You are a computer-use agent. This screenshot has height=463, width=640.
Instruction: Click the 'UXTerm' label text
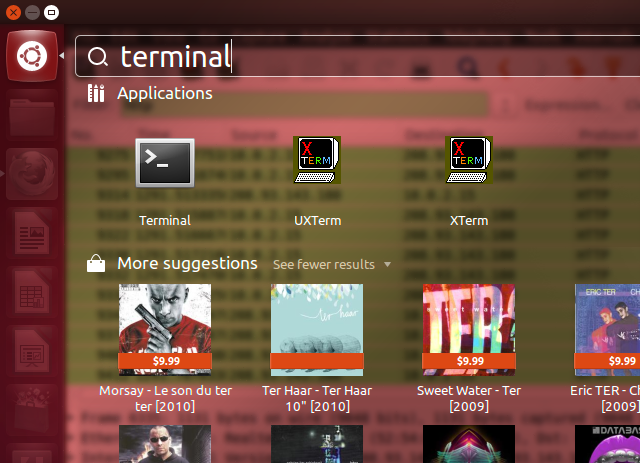318,220
